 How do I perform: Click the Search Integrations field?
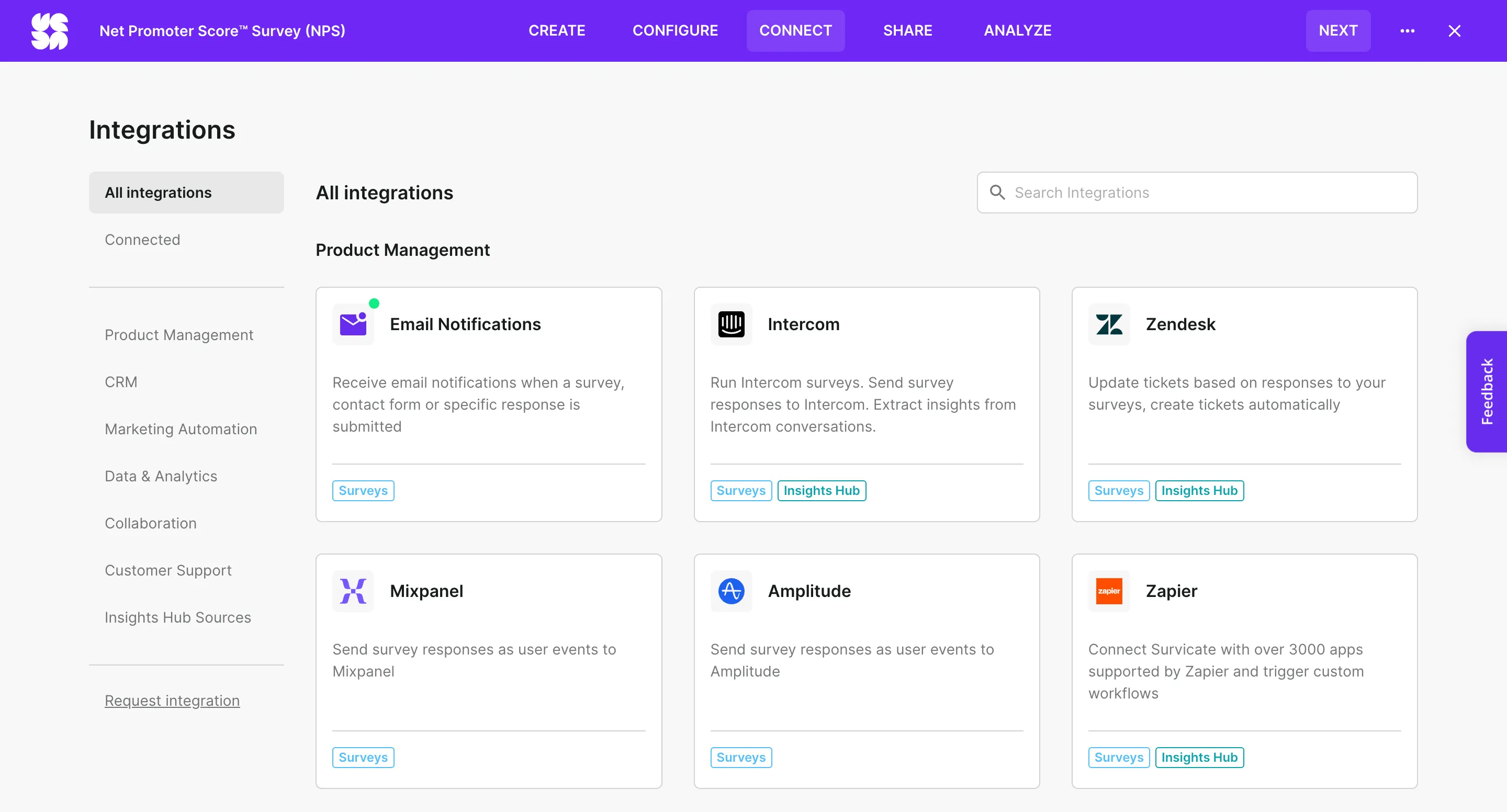pyautogui.click(x=1198, y=193)
